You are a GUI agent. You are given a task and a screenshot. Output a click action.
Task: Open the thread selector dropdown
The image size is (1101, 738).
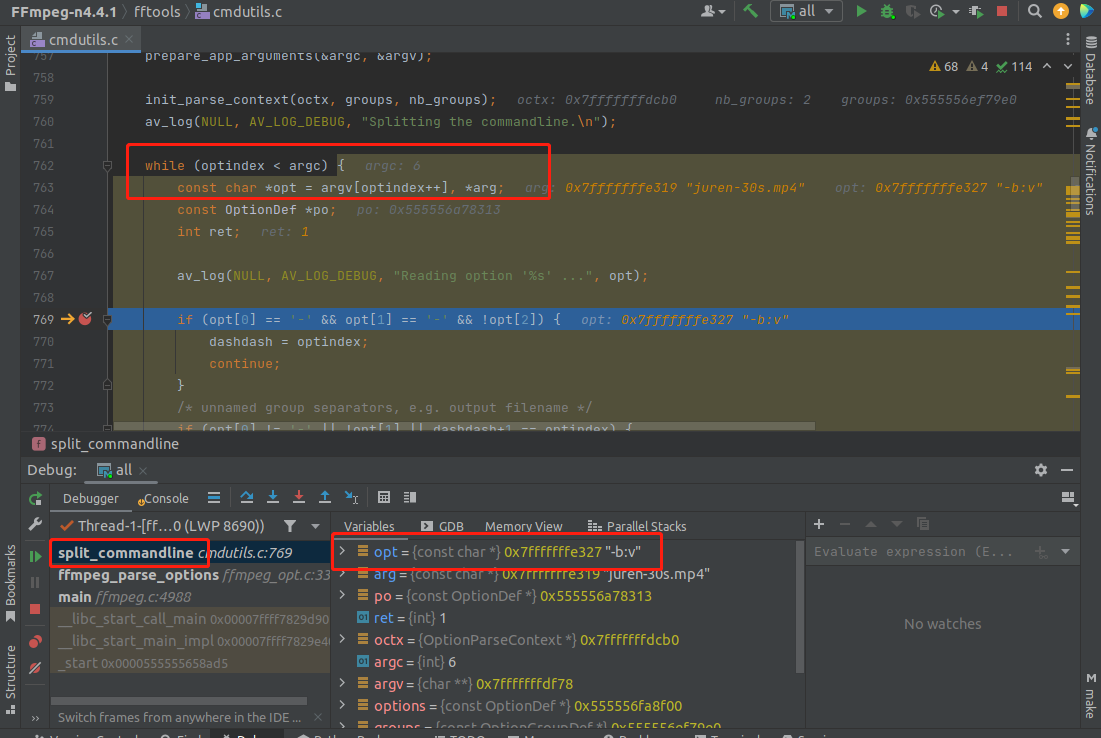point(316,525)
